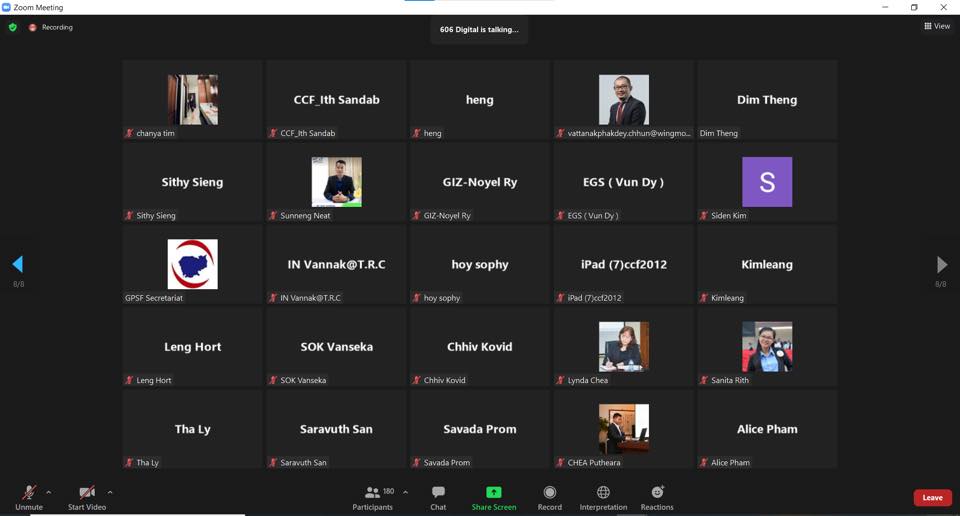Click the Recording status indicator
The height and width of the screenshot is (516, 960).
tap(51, 27)
